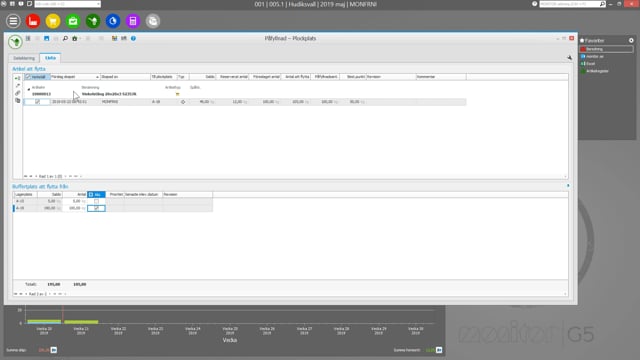Click the colored chart icon in window toolbar

pos(114,38)
